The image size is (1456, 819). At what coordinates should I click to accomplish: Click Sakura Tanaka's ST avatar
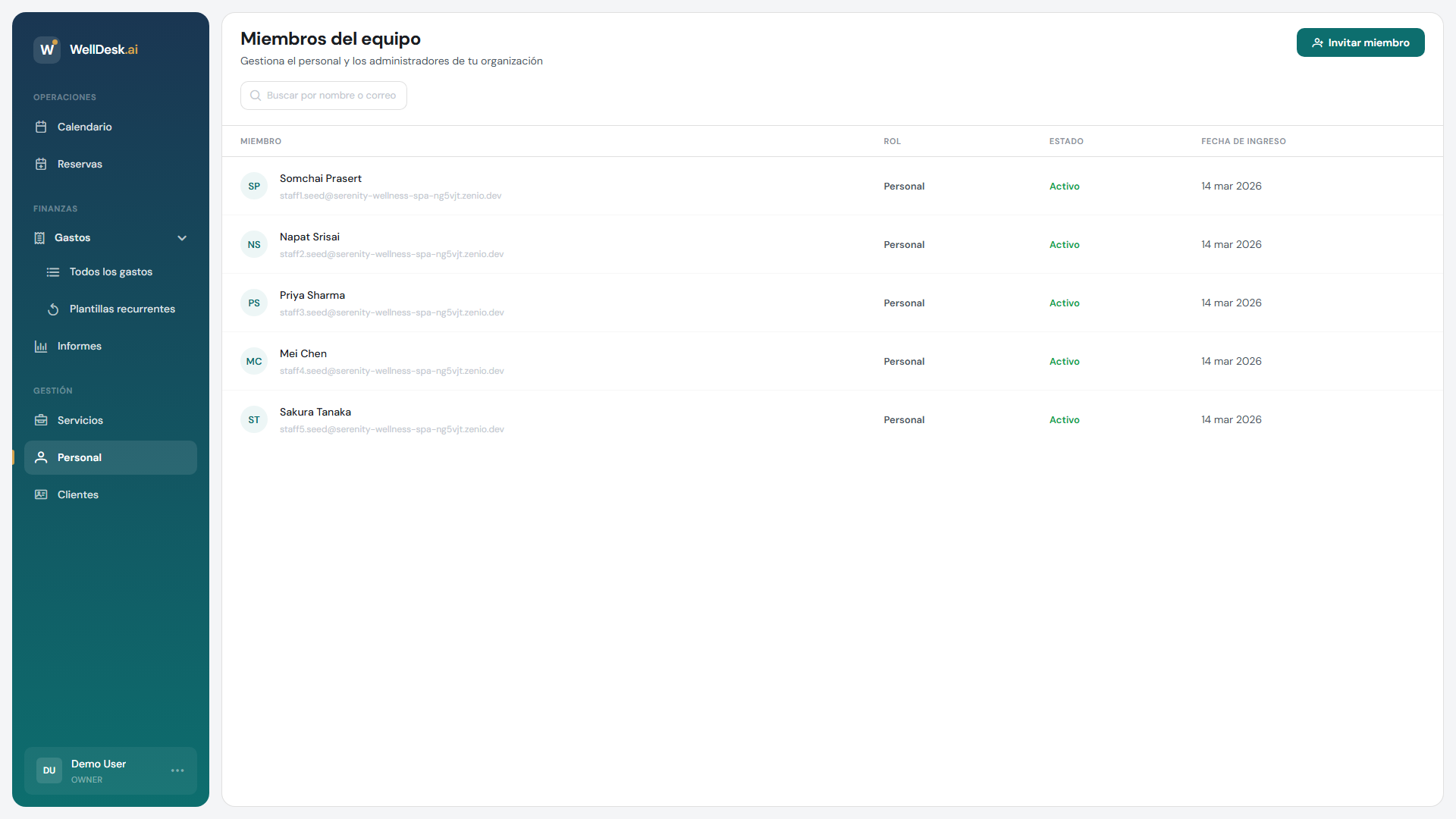(x=254, y=420)
